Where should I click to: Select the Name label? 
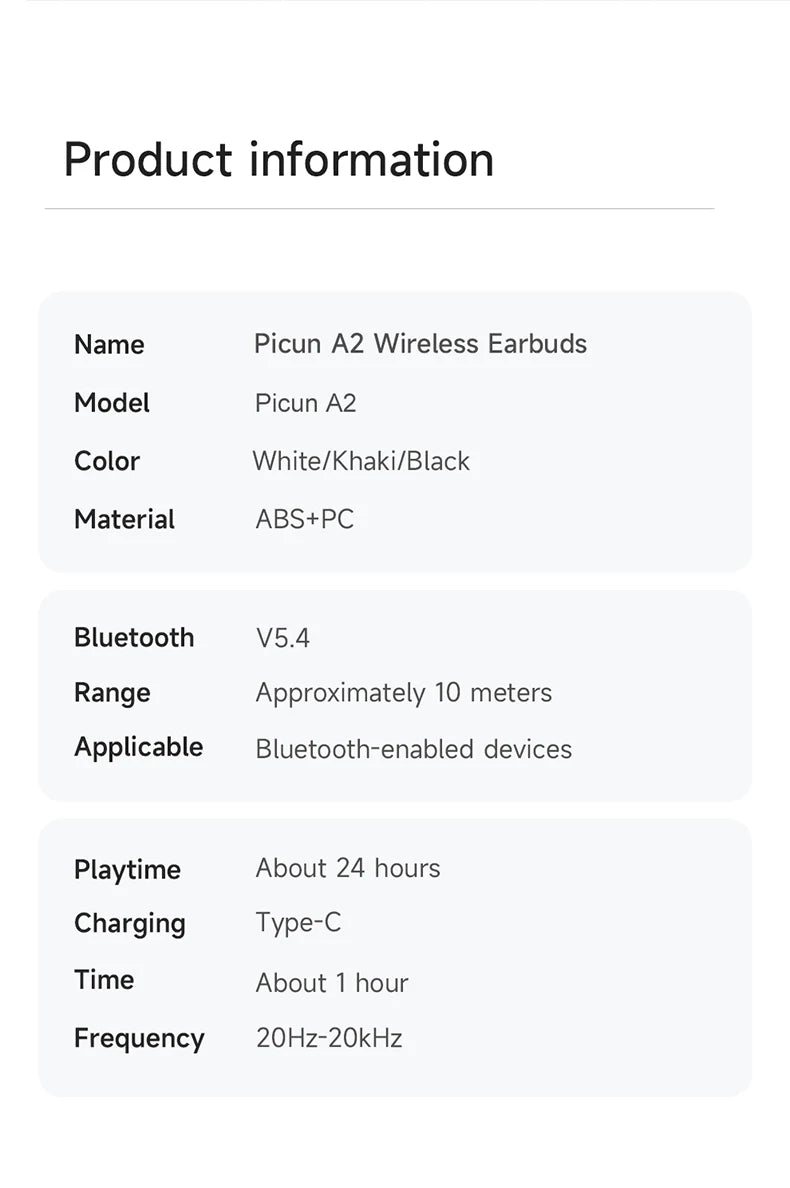click(x=109, y=345)
